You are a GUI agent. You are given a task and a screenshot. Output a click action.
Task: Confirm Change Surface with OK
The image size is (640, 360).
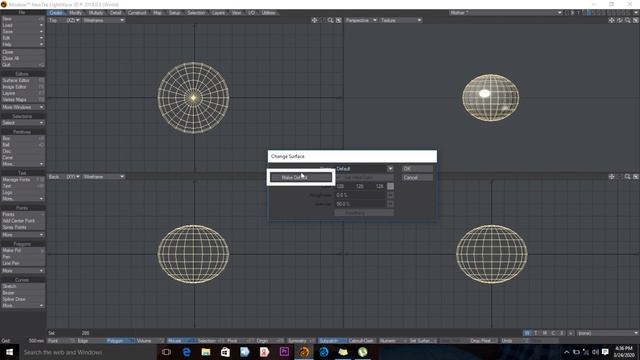(417, 169)
